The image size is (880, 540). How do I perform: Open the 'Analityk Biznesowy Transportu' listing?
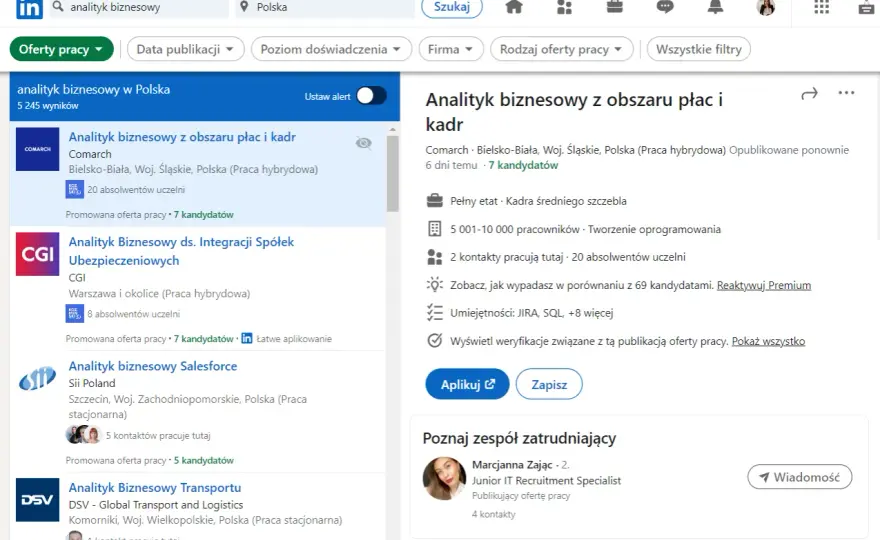[155, 488]
